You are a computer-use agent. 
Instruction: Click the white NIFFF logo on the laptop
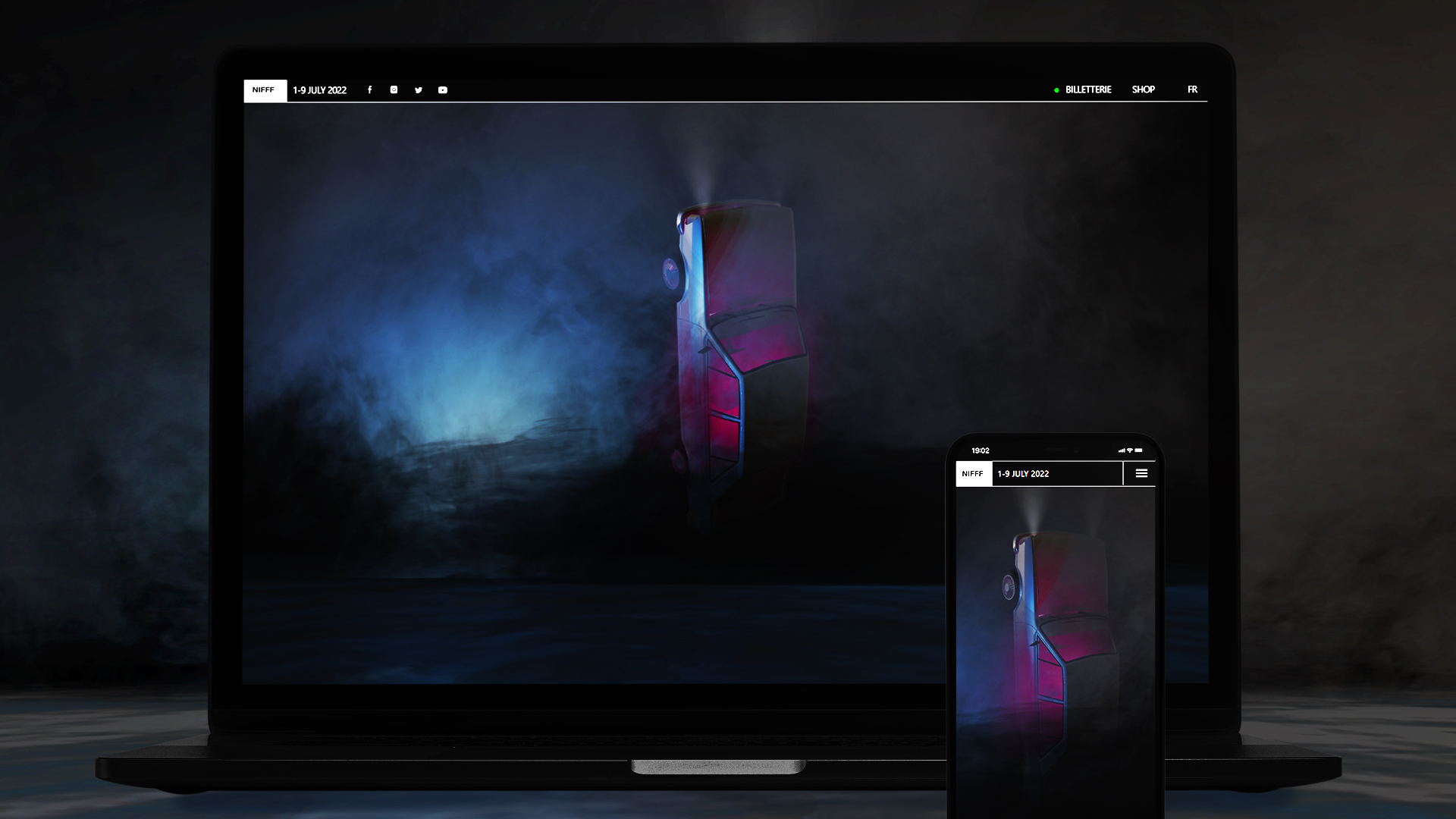[x=264, y=90]
